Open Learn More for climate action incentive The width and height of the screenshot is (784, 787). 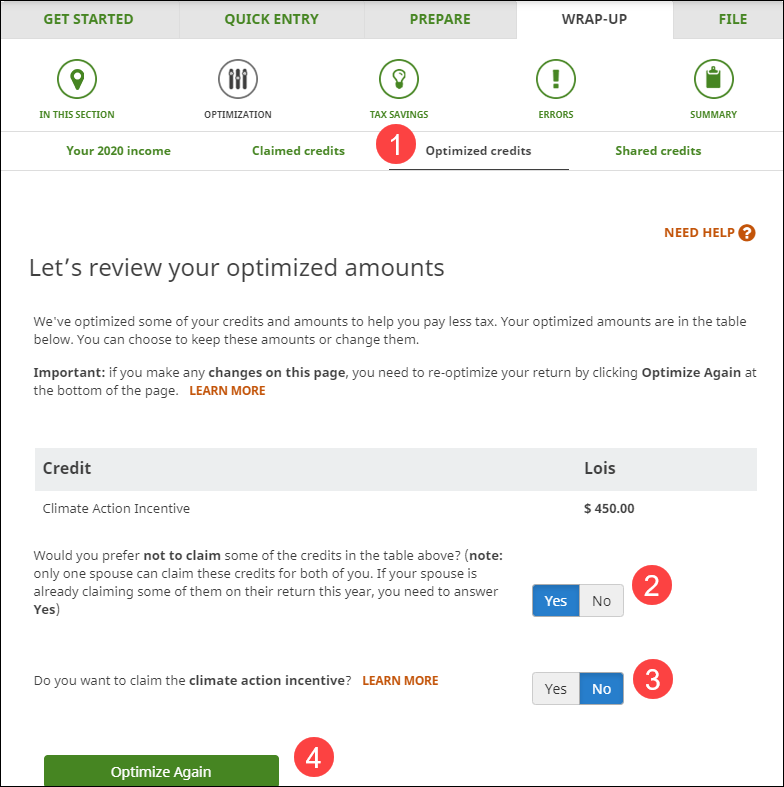[x=400, y=681]
